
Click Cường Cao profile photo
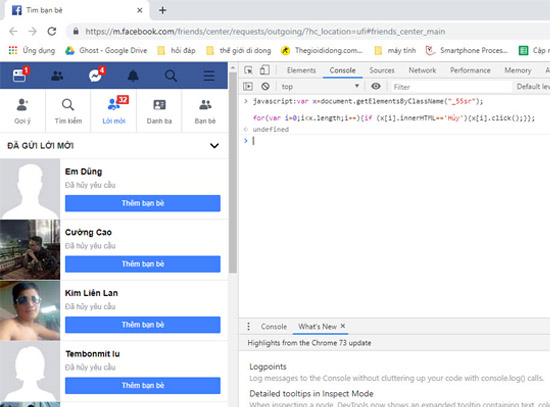pos(30,249)
